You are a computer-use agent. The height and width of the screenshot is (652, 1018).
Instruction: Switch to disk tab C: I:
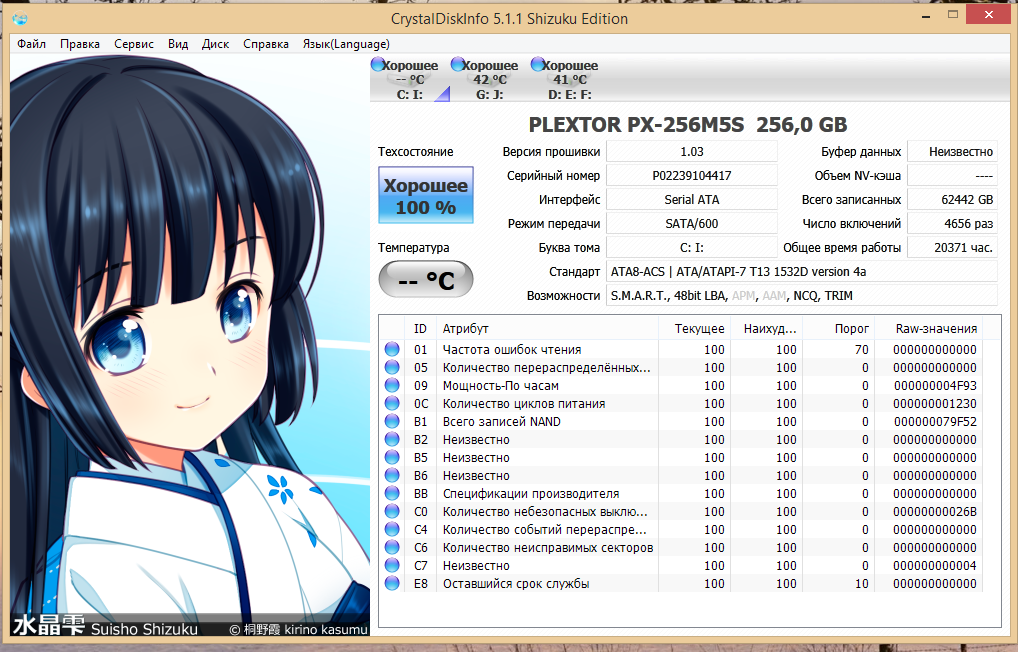[x=410, y=79]
